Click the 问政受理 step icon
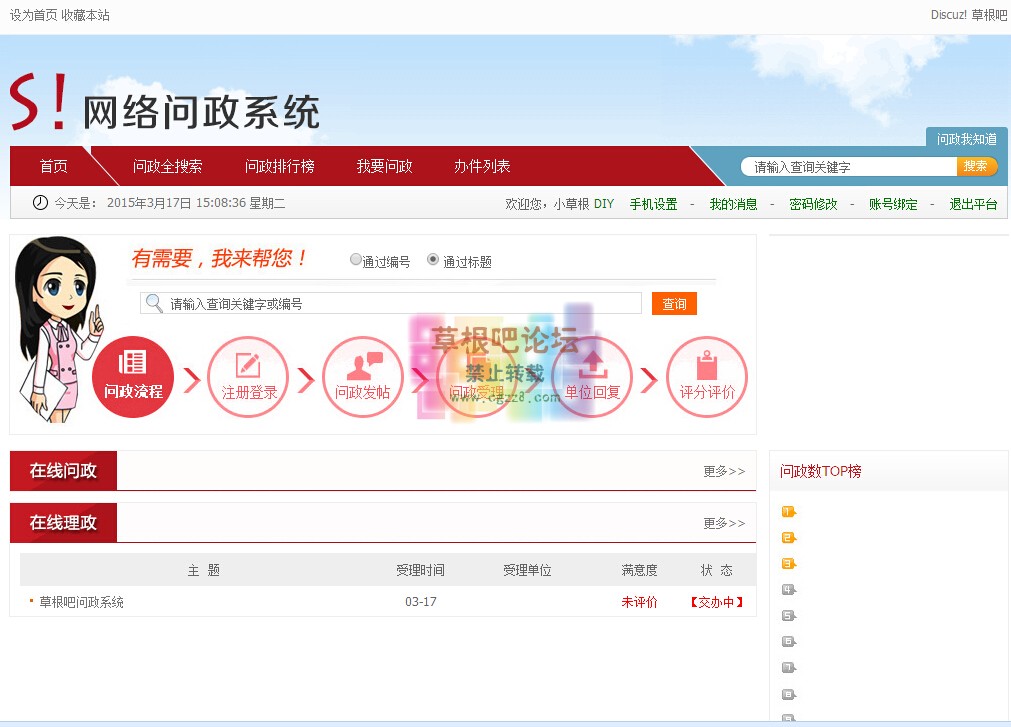 click(x=478, y=378)
